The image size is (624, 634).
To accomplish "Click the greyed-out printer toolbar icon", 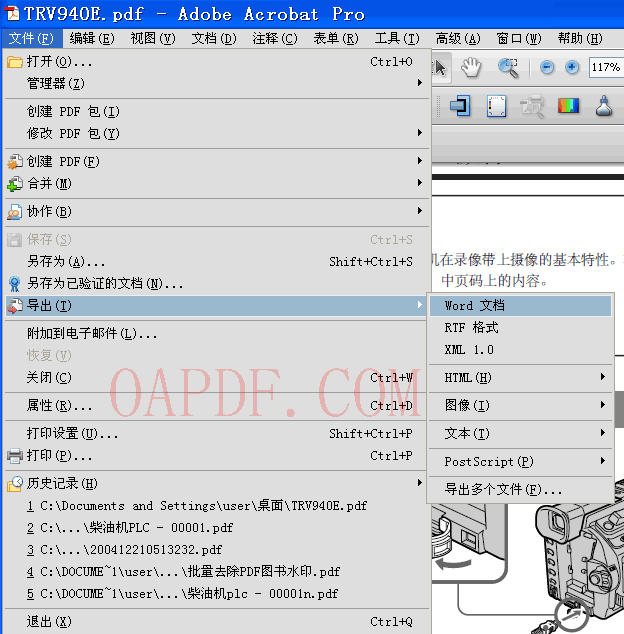I will [532, 106].
